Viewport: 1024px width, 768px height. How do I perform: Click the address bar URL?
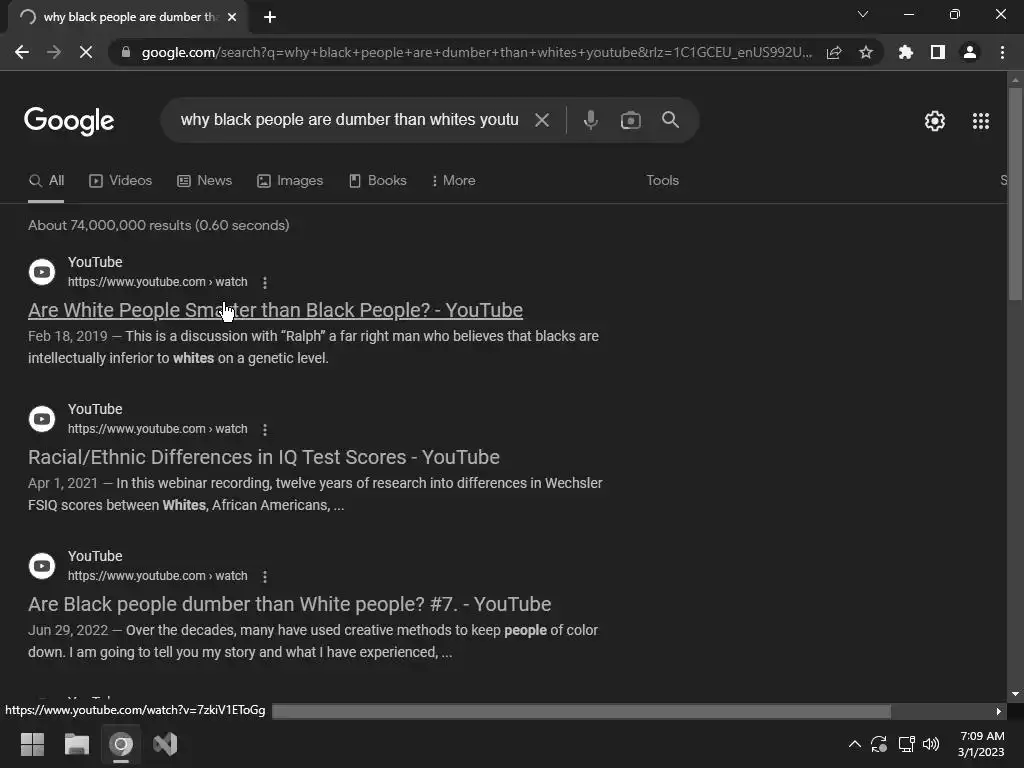pyautogui.click(x=477, y=52)
